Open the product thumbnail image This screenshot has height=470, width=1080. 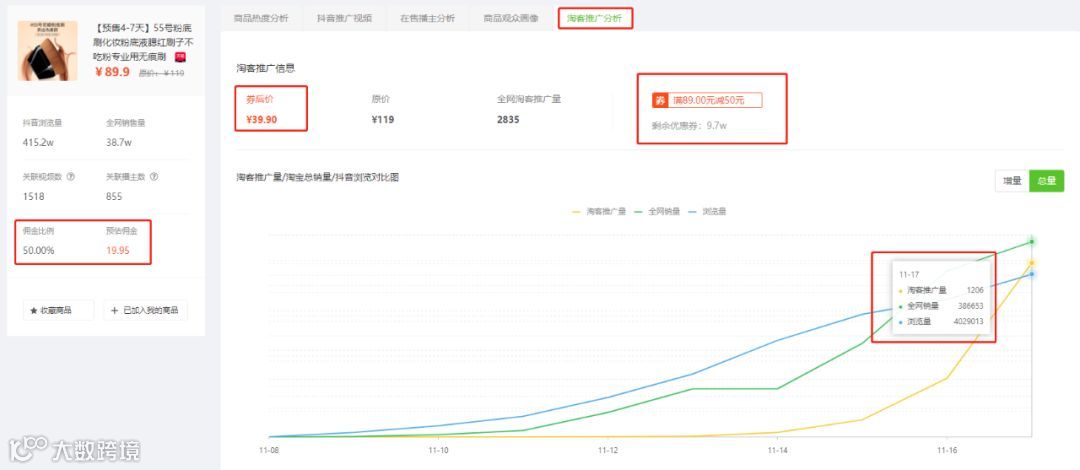click(x=48, y=51)
